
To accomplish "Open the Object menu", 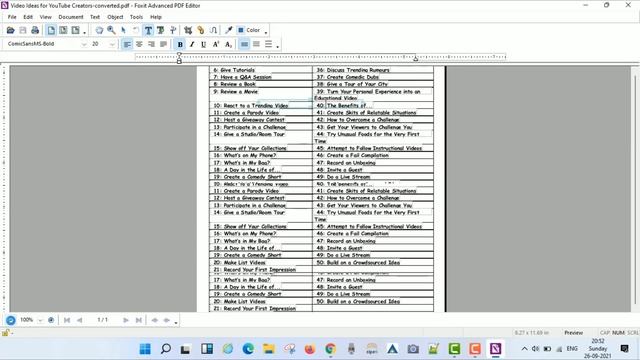I will [x=115, y=17].
